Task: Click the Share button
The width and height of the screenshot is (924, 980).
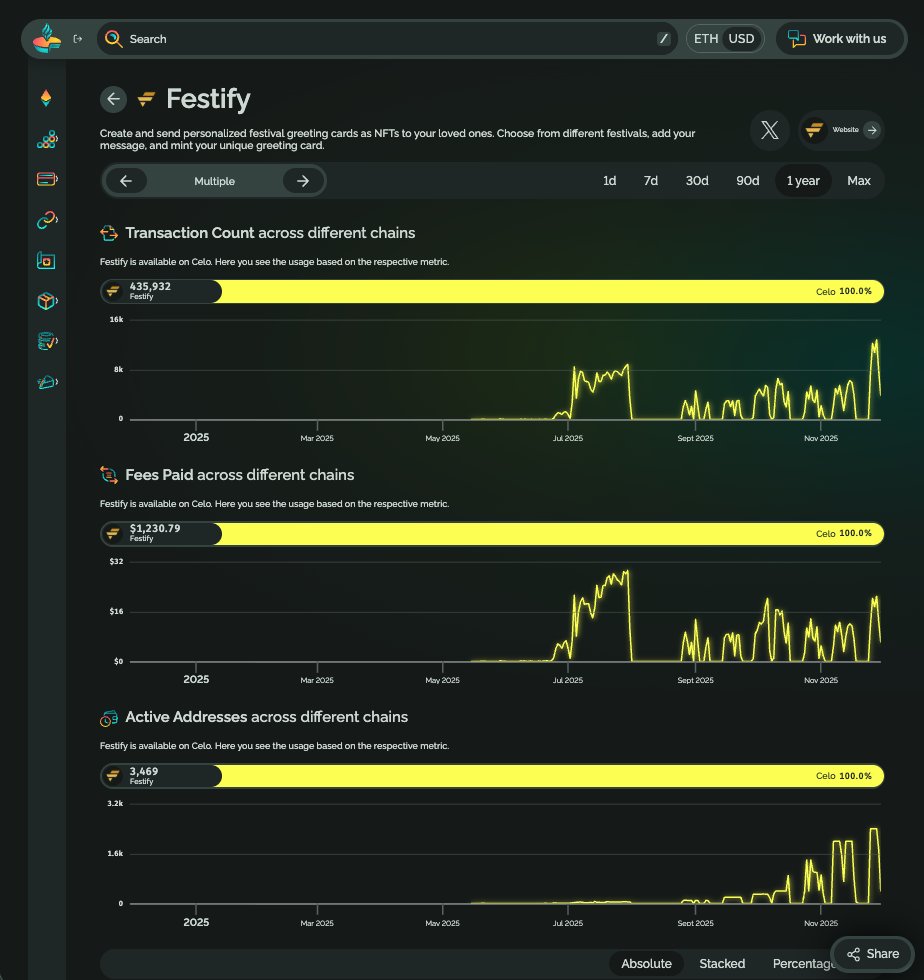Action: point(873,954)
